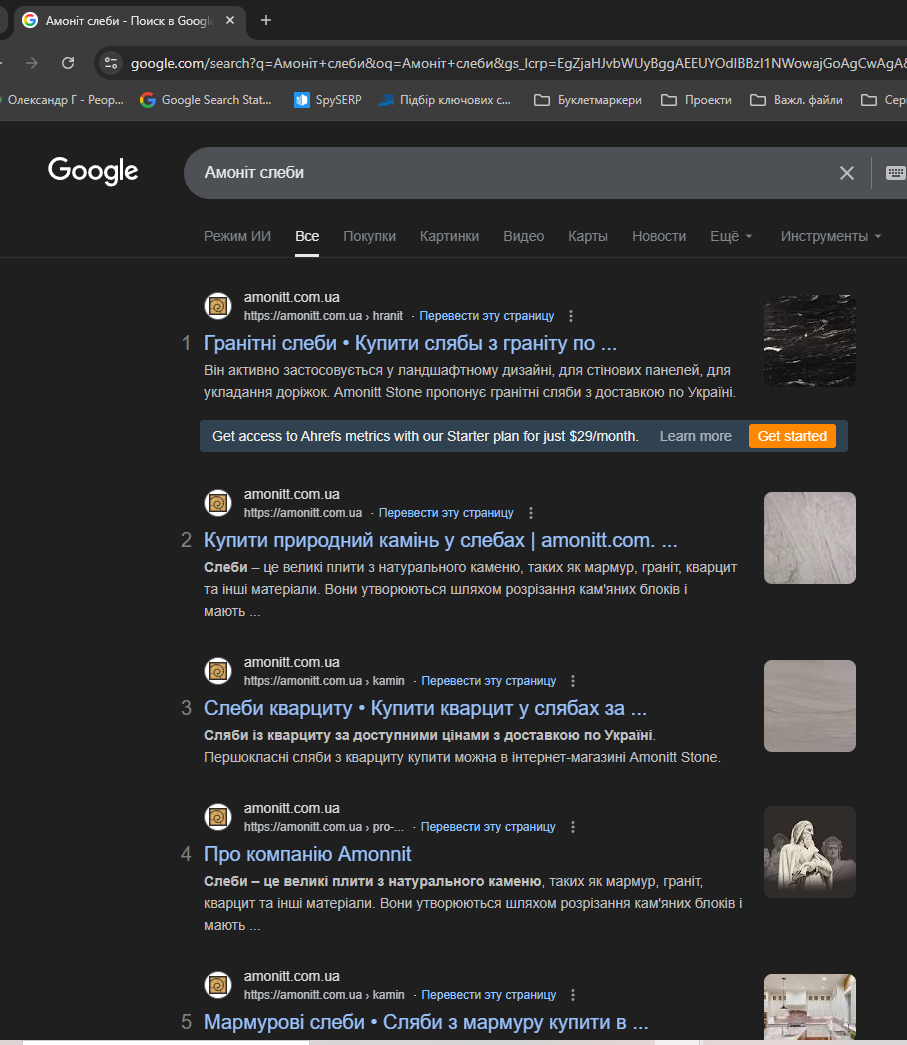Translate the Мармурові слеби result page
The width and height of the screenshot is (907, 1045).
tap(488, 995)
